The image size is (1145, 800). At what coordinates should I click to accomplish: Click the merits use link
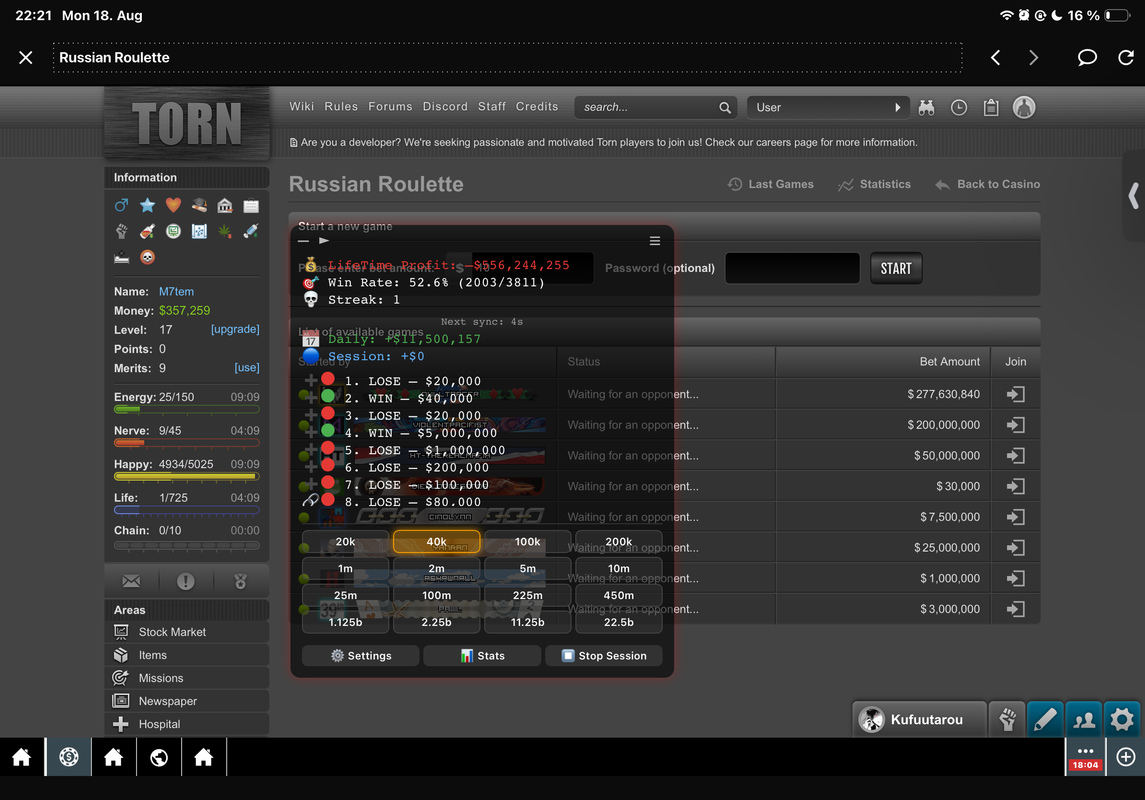click(x=247, y=368)
